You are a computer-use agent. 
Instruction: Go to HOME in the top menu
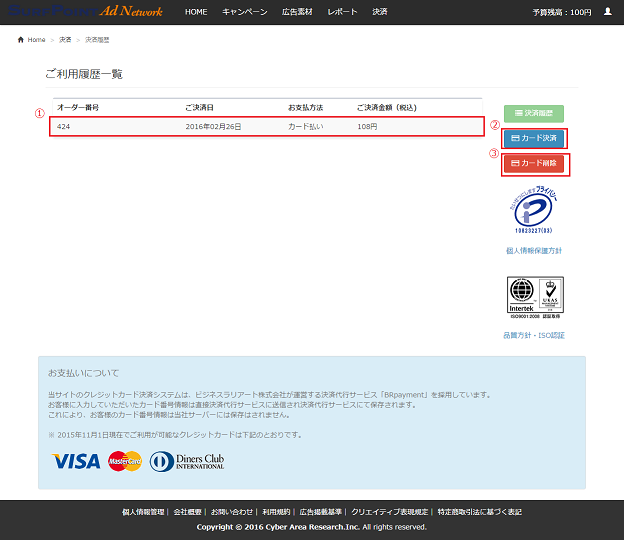(x=196, y=12)
